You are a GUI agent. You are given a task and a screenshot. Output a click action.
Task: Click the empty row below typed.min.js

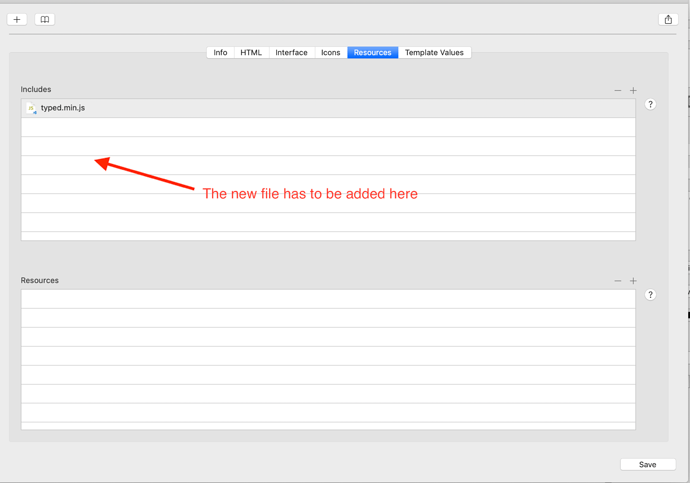[x=328, y=127]
